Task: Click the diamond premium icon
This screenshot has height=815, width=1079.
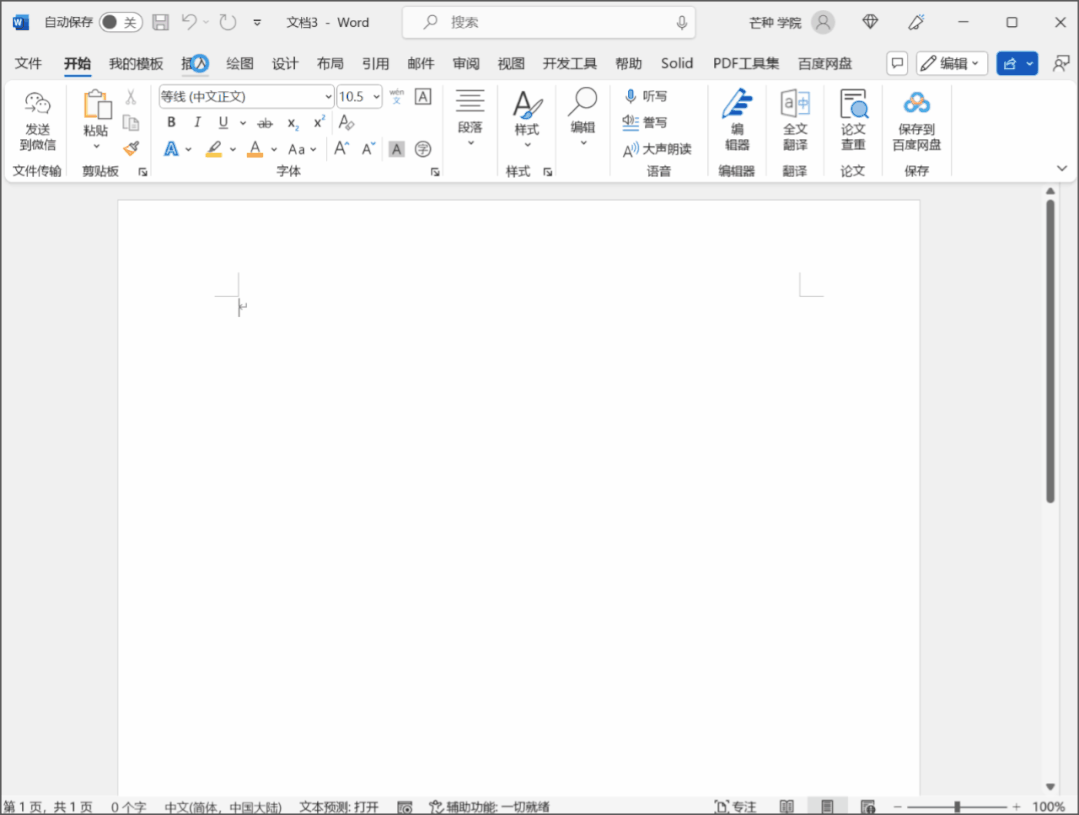Action: [x=870, y=22]
